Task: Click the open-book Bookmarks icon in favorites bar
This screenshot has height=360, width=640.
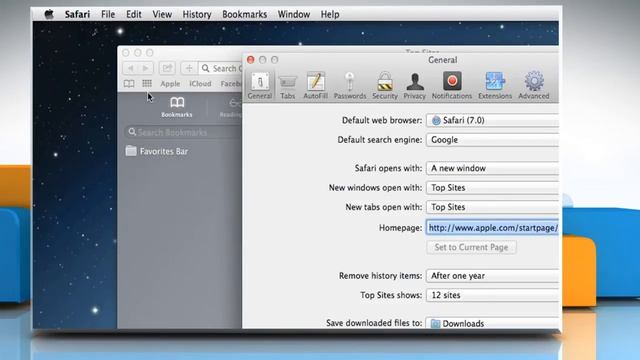Action: 129,84
